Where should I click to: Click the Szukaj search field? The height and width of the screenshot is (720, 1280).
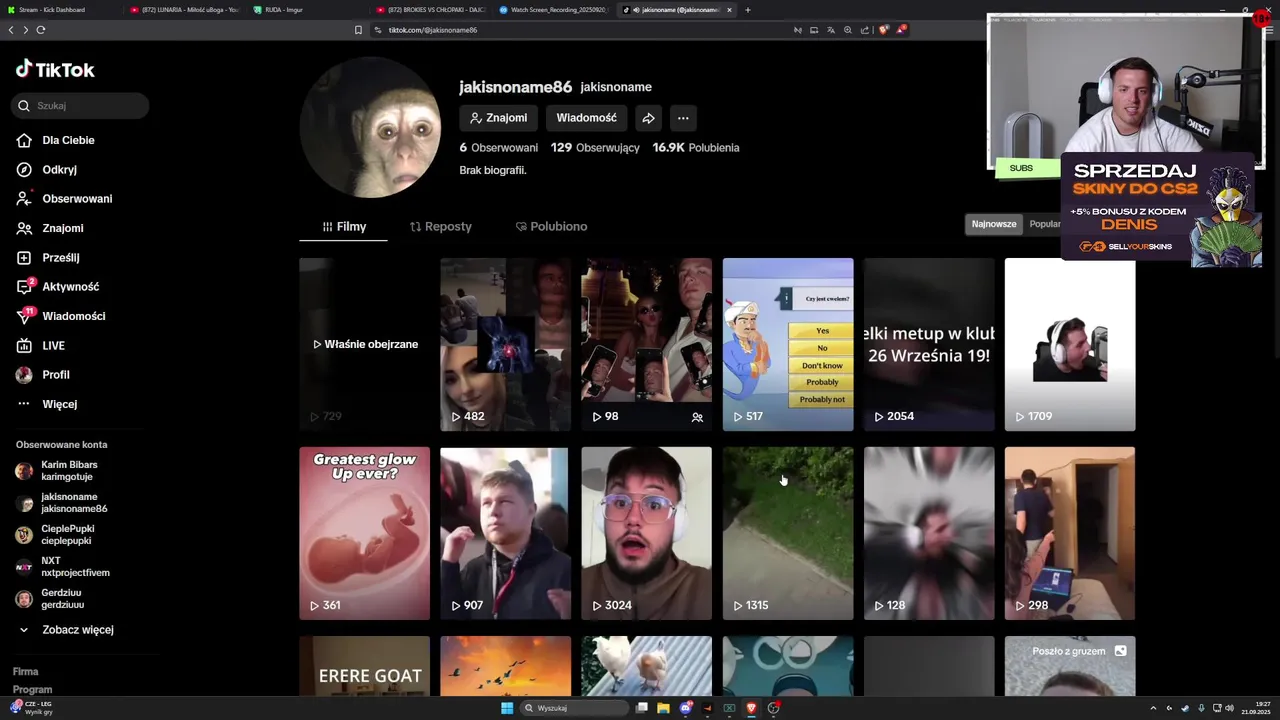(80, 105)
